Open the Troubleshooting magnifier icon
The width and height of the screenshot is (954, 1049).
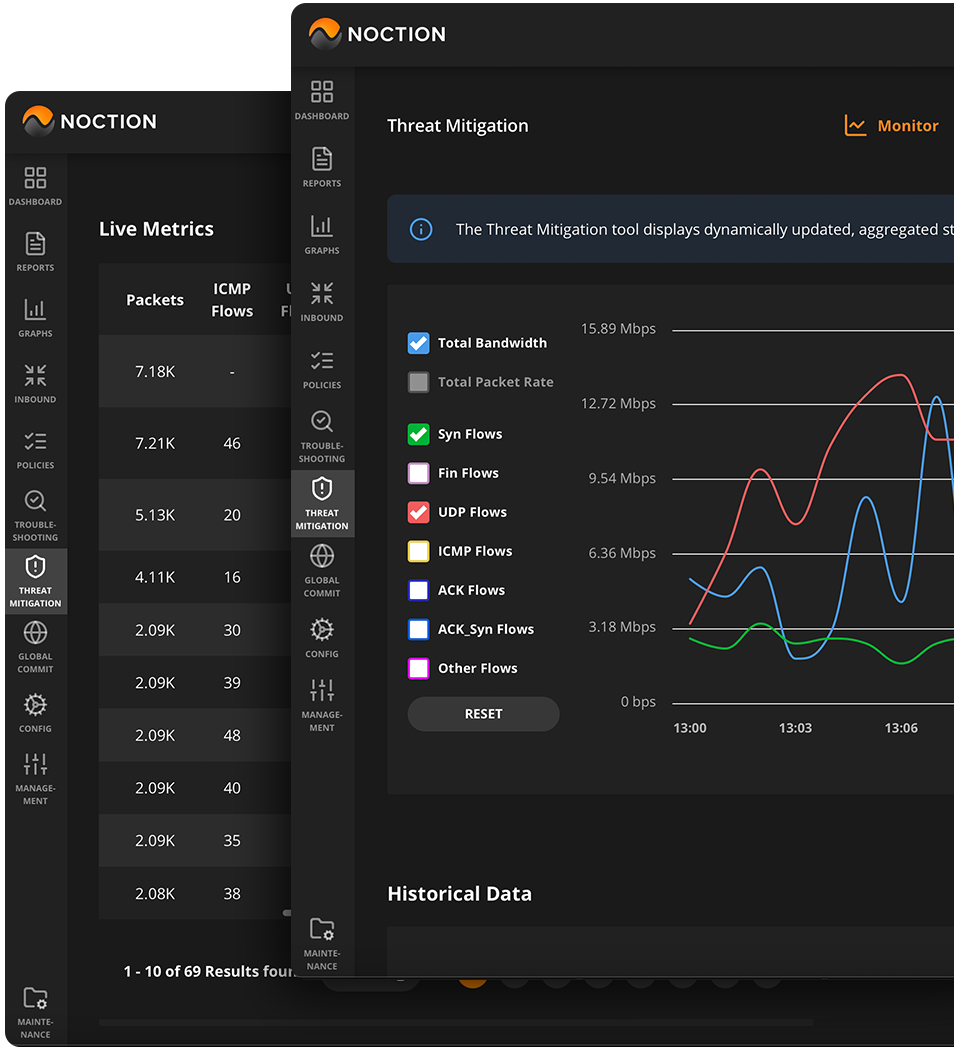(322, 422)
